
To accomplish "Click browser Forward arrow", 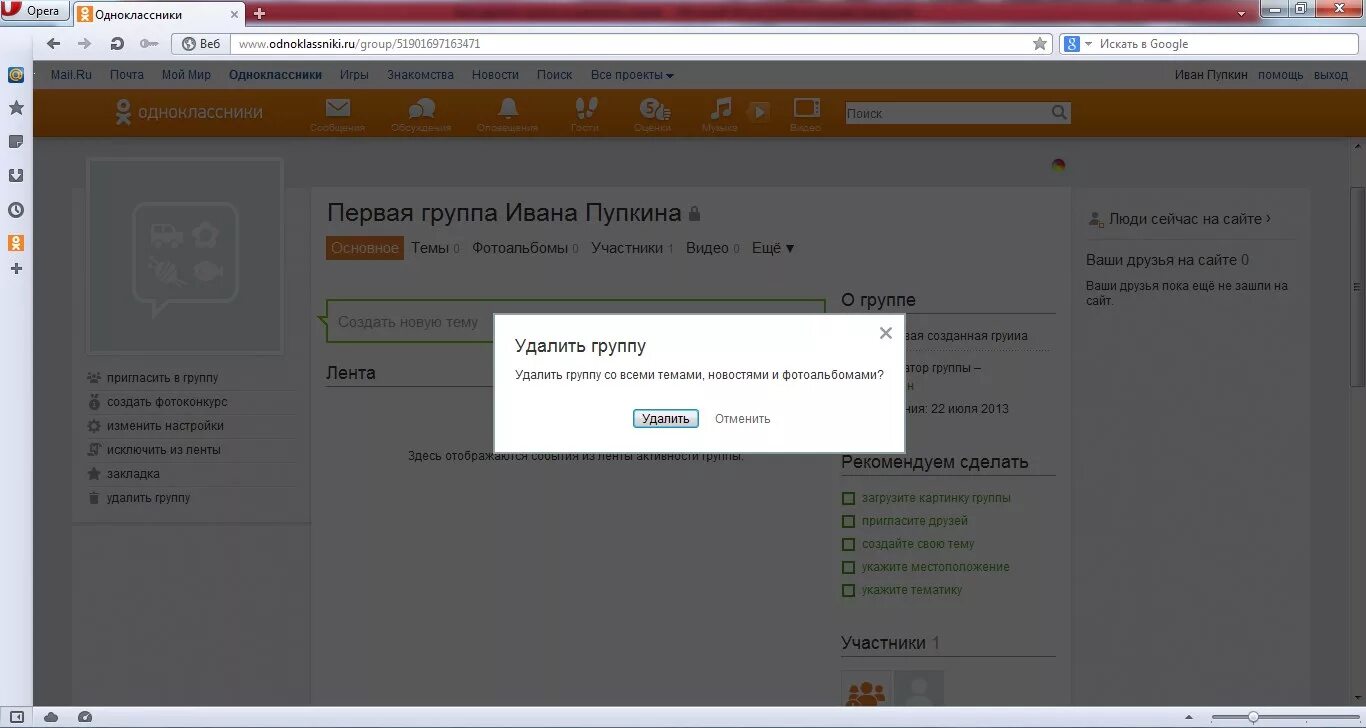I will [85, 44].
